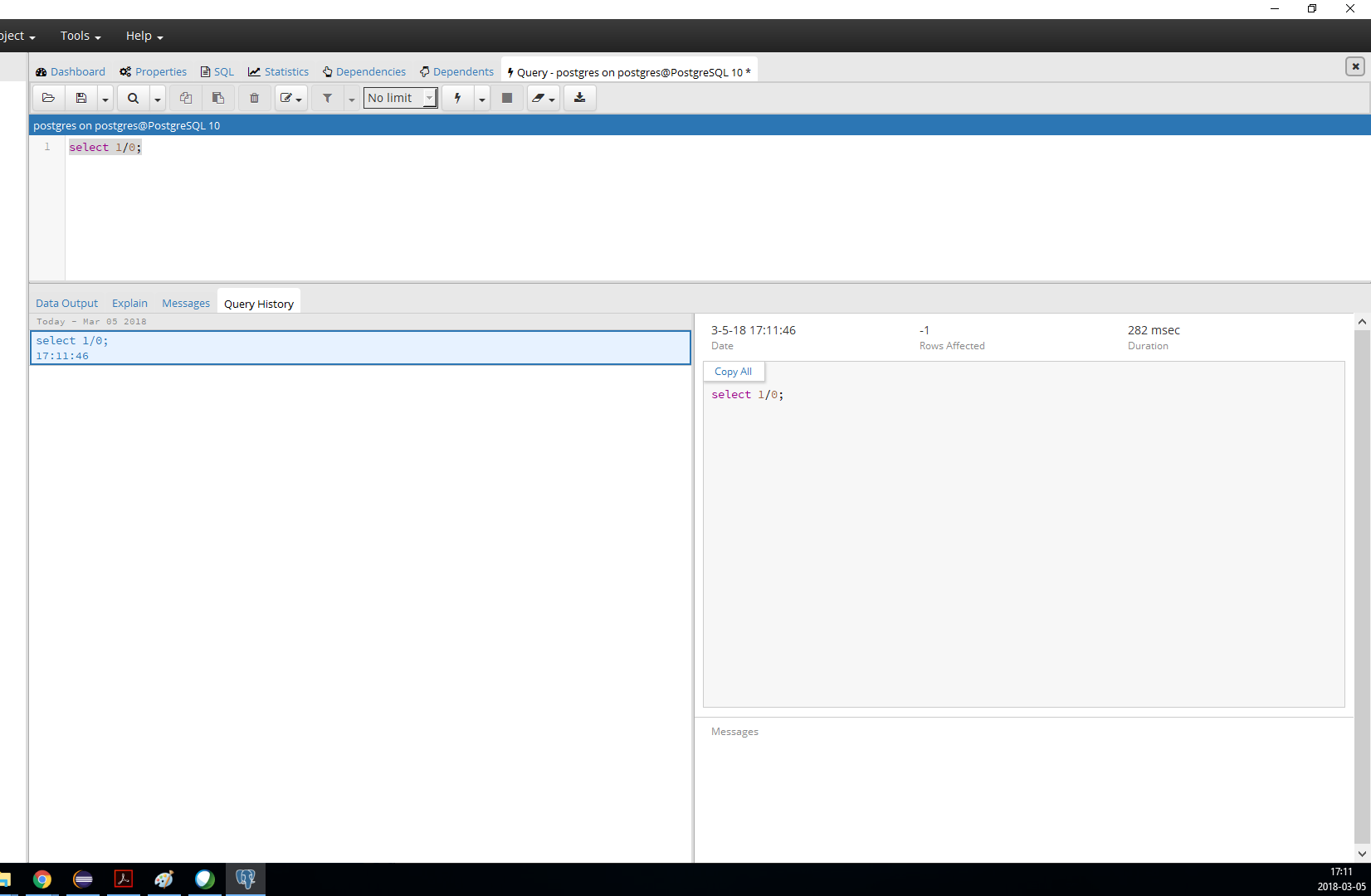The image size is (1371, 896).
Task: Select the 'select 1/0;' history entry
Action: click(x=360, y=348)
